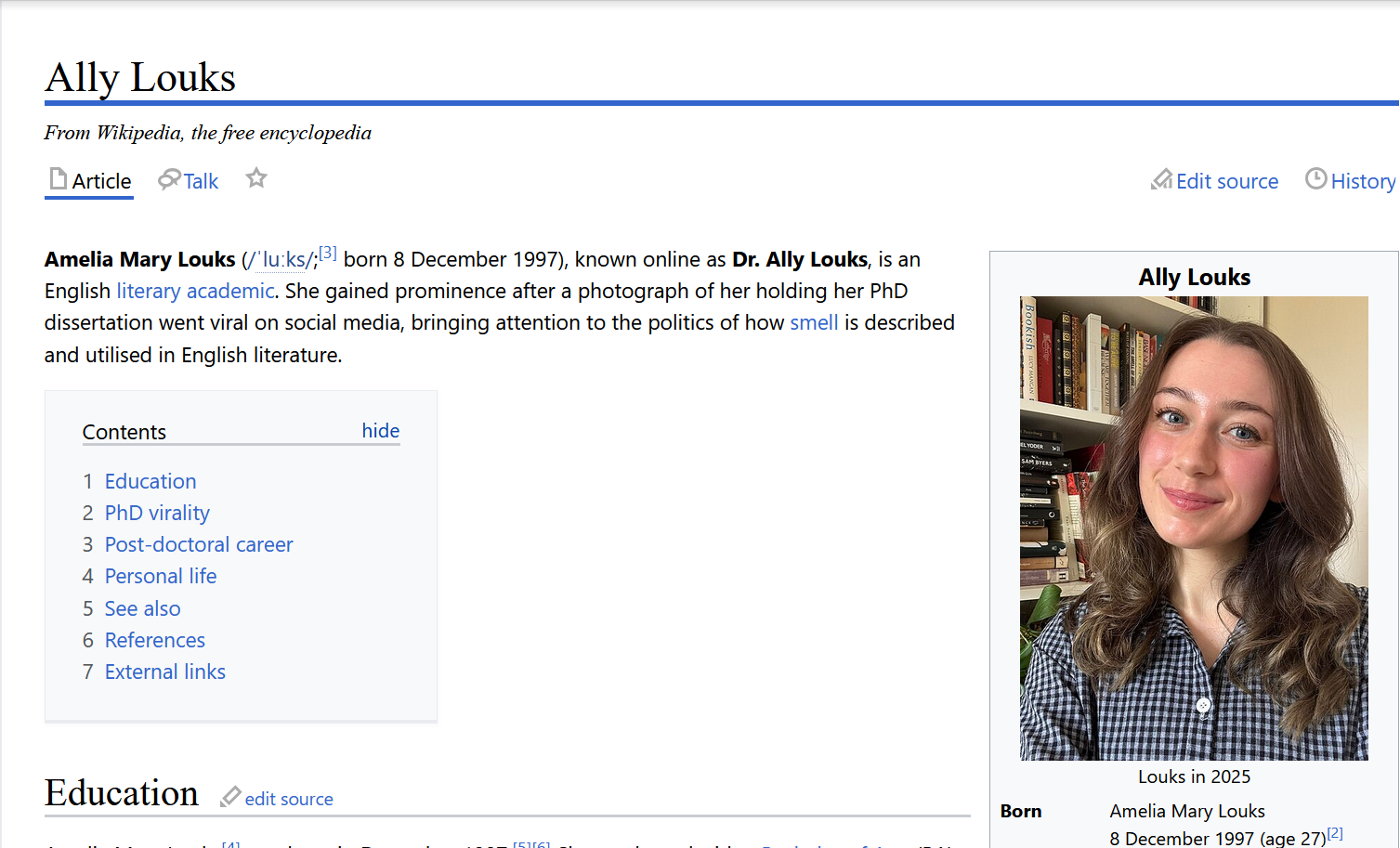Open citation [2] in the infobox
Image resolution: width=1400 pixels, height=848 pixels.
pyautogui.click(x=1335, y=833)
